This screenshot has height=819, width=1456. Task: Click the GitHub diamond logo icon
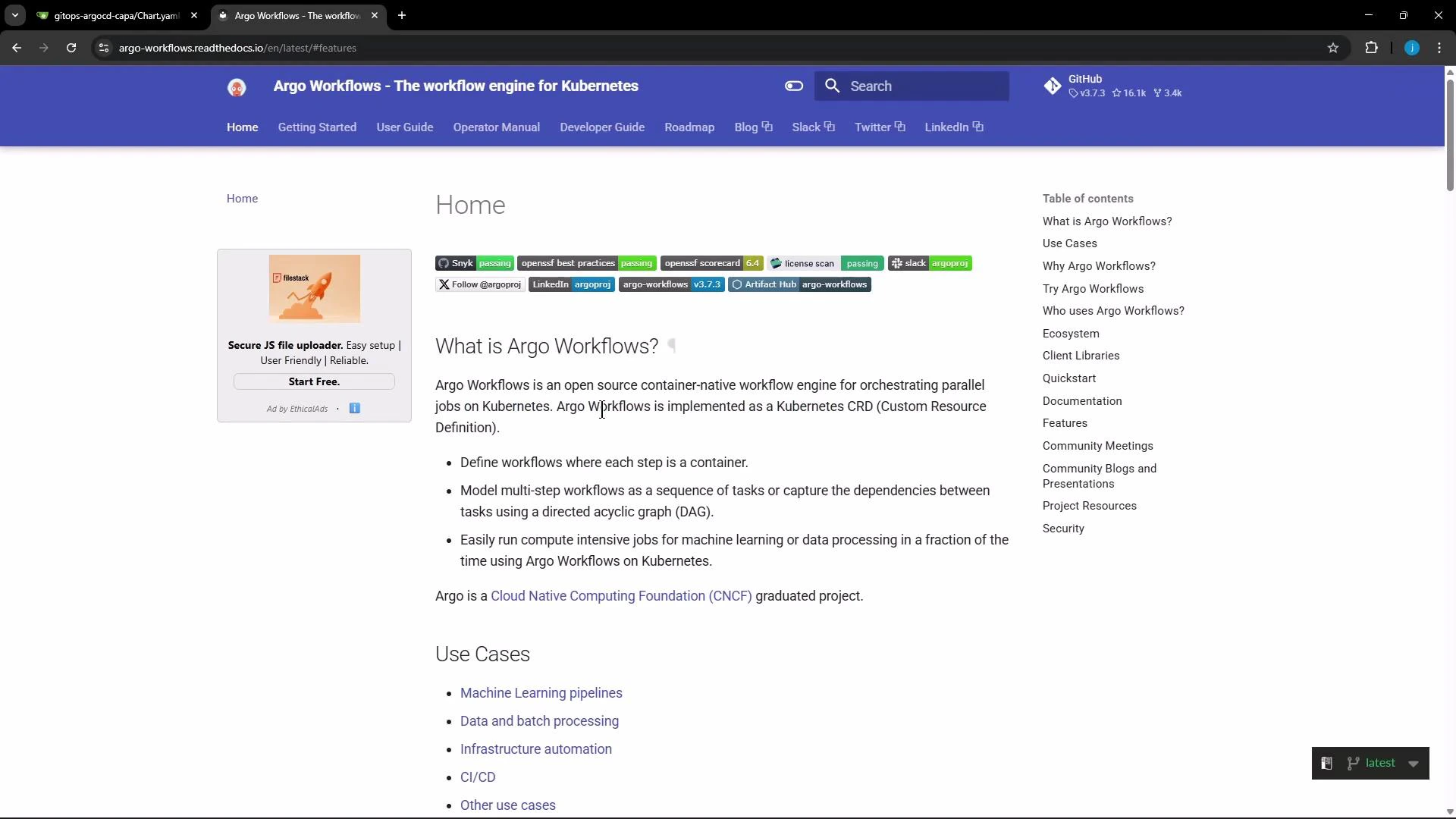click(1053, 86)
